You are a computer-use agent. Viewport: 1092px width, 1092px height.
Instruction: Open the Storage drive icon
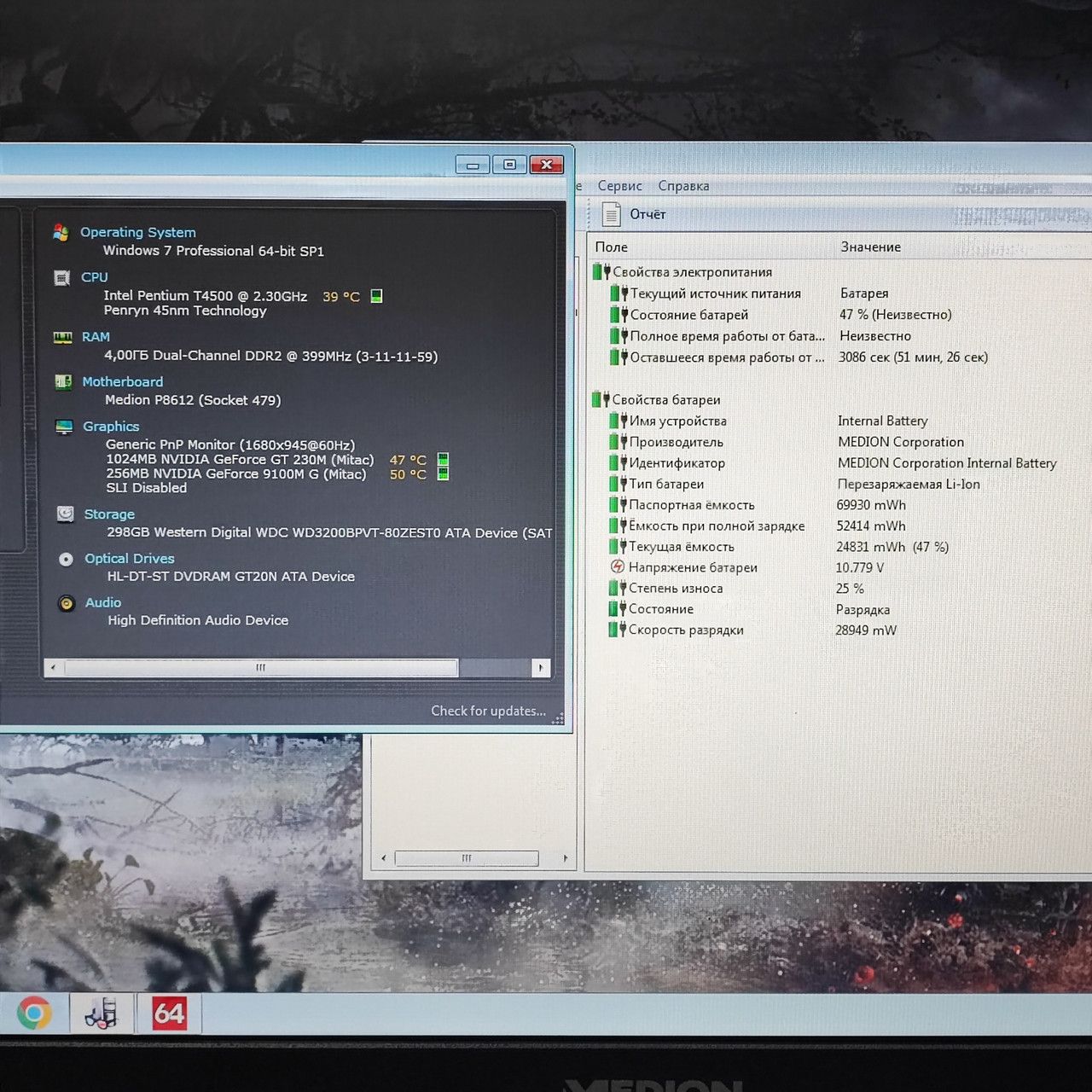pos(65,514)
